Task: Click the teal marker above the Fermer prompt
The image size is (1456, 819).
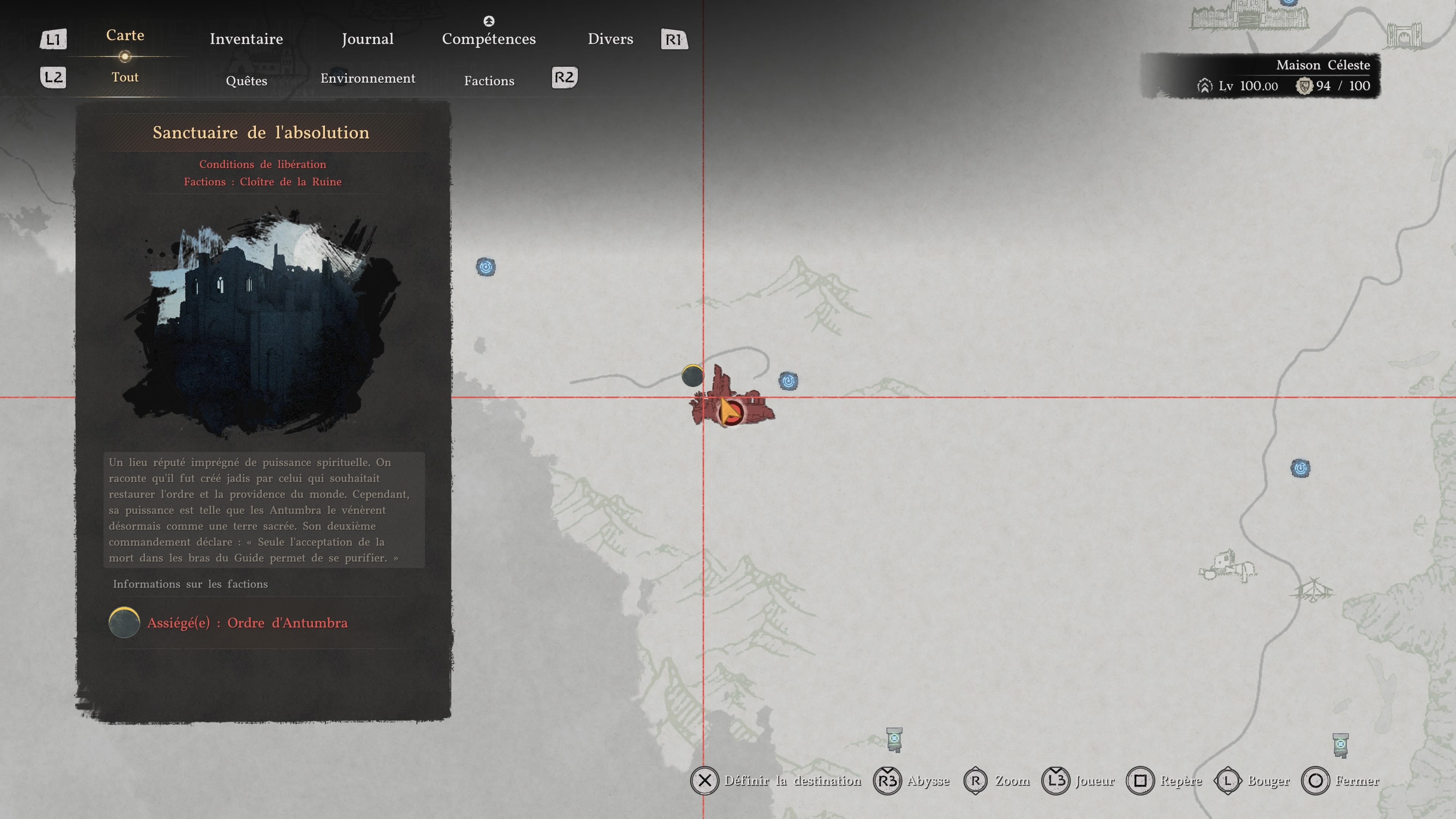Action: [1341, 745]
